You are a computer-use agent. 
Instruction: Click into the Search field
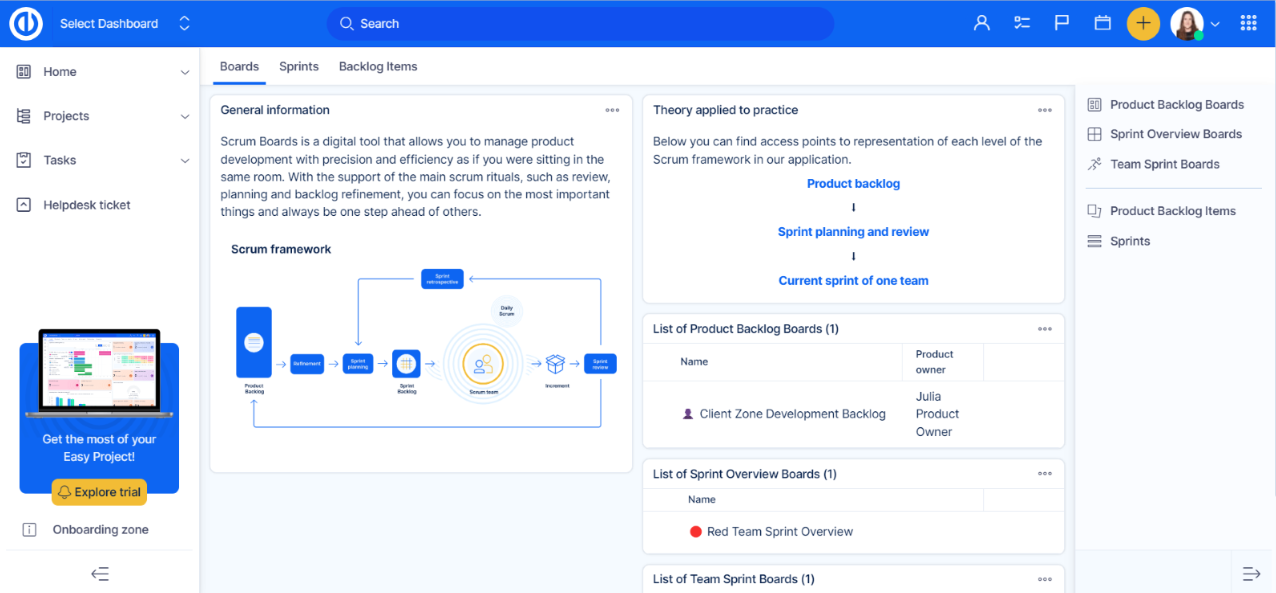tap(580, 24)
